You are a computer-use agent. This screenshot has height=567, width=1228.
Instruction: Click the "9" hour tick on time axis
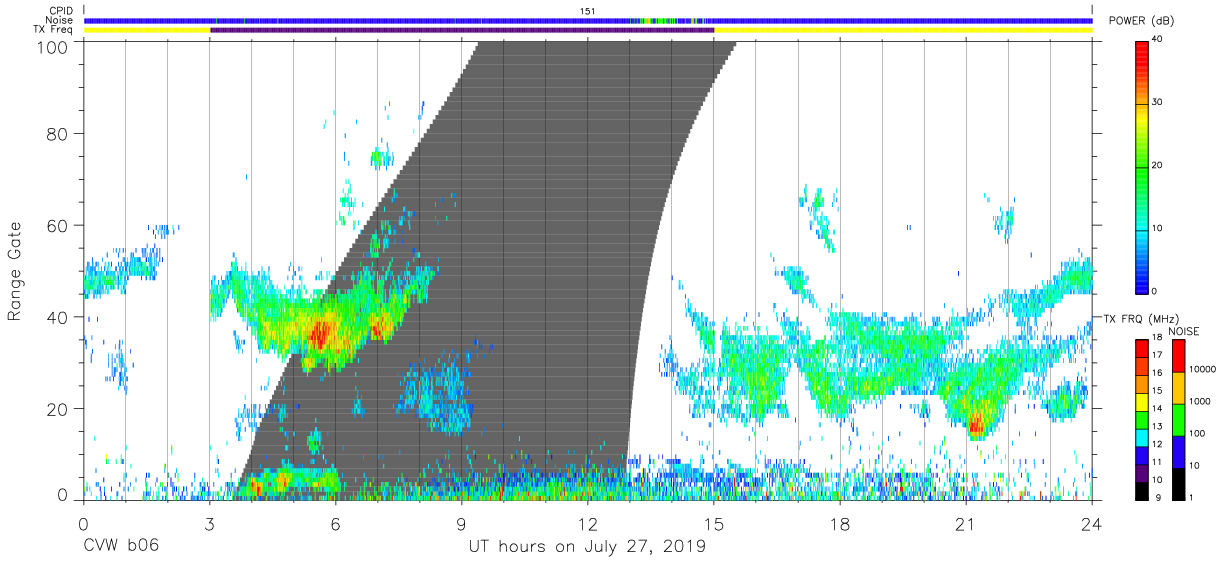click(462, 523)
